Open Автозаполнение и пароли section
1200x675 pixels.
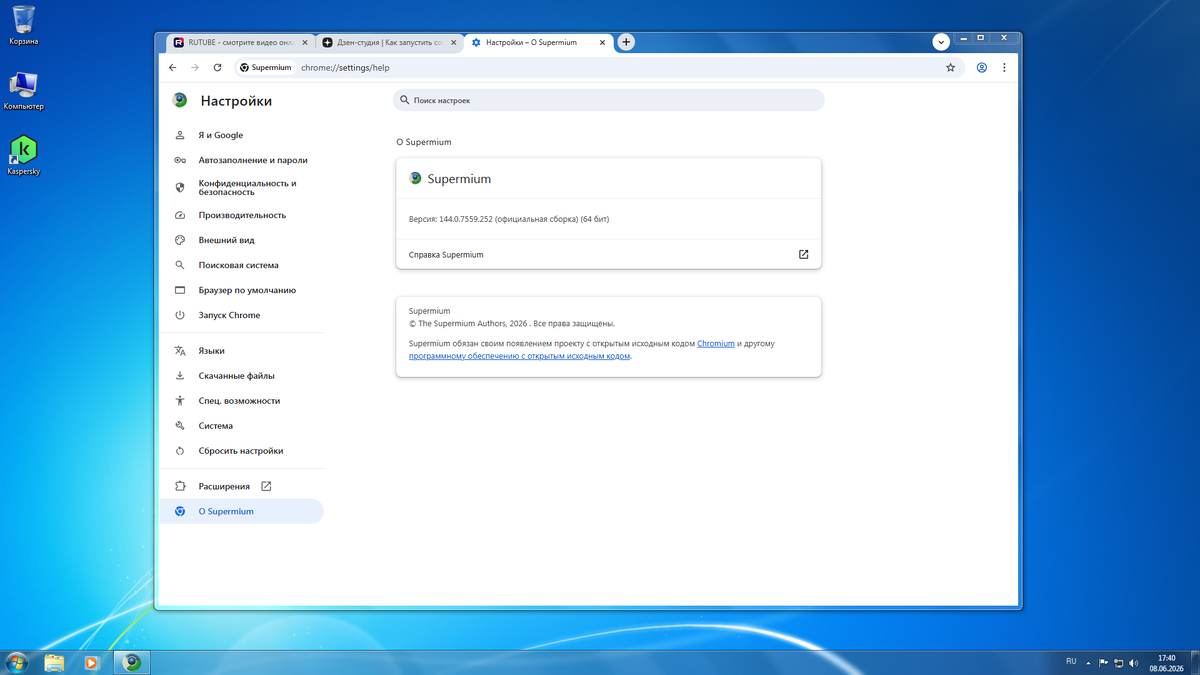242,160
